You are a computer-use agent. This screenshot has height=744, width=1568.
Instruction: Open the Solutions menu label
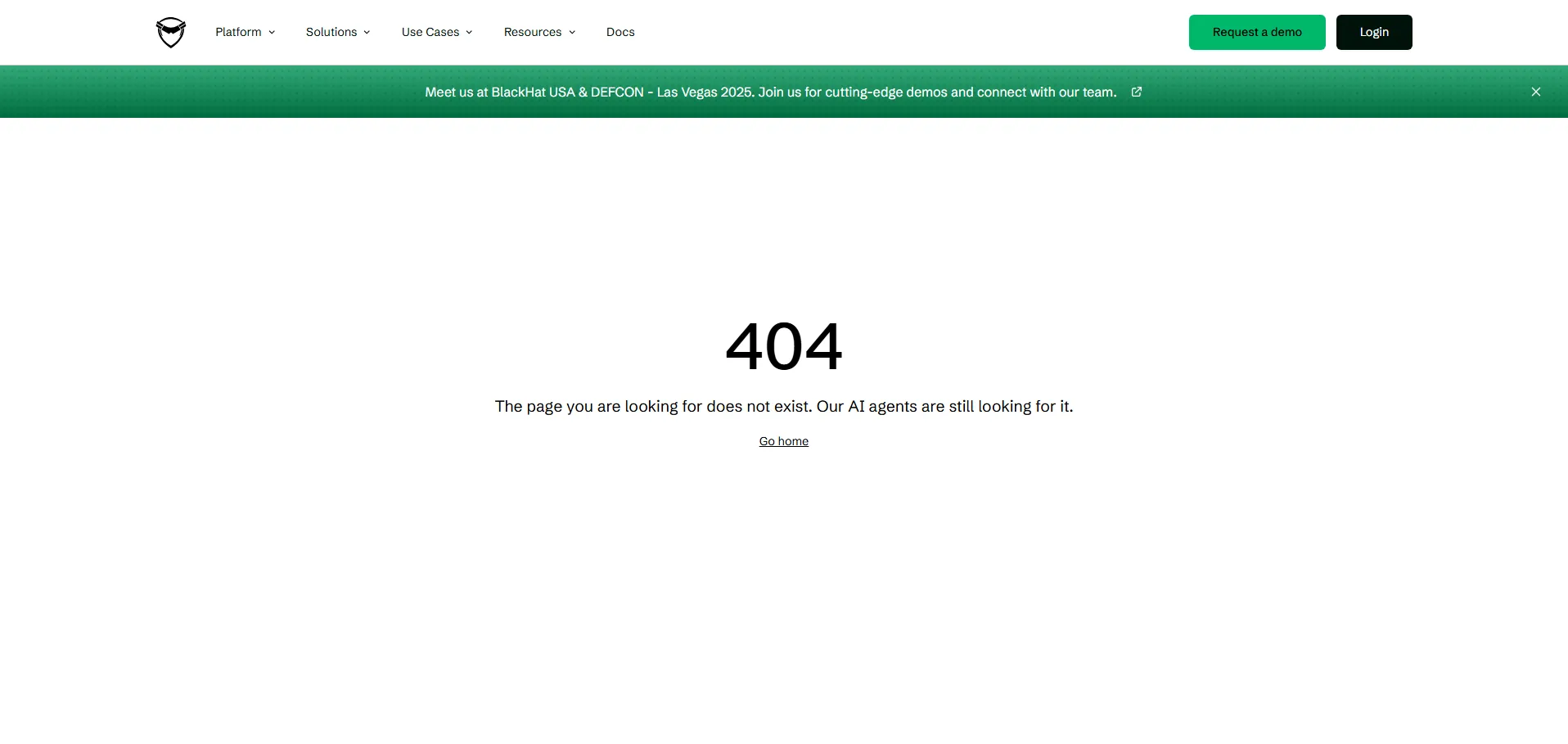(331, 32)
